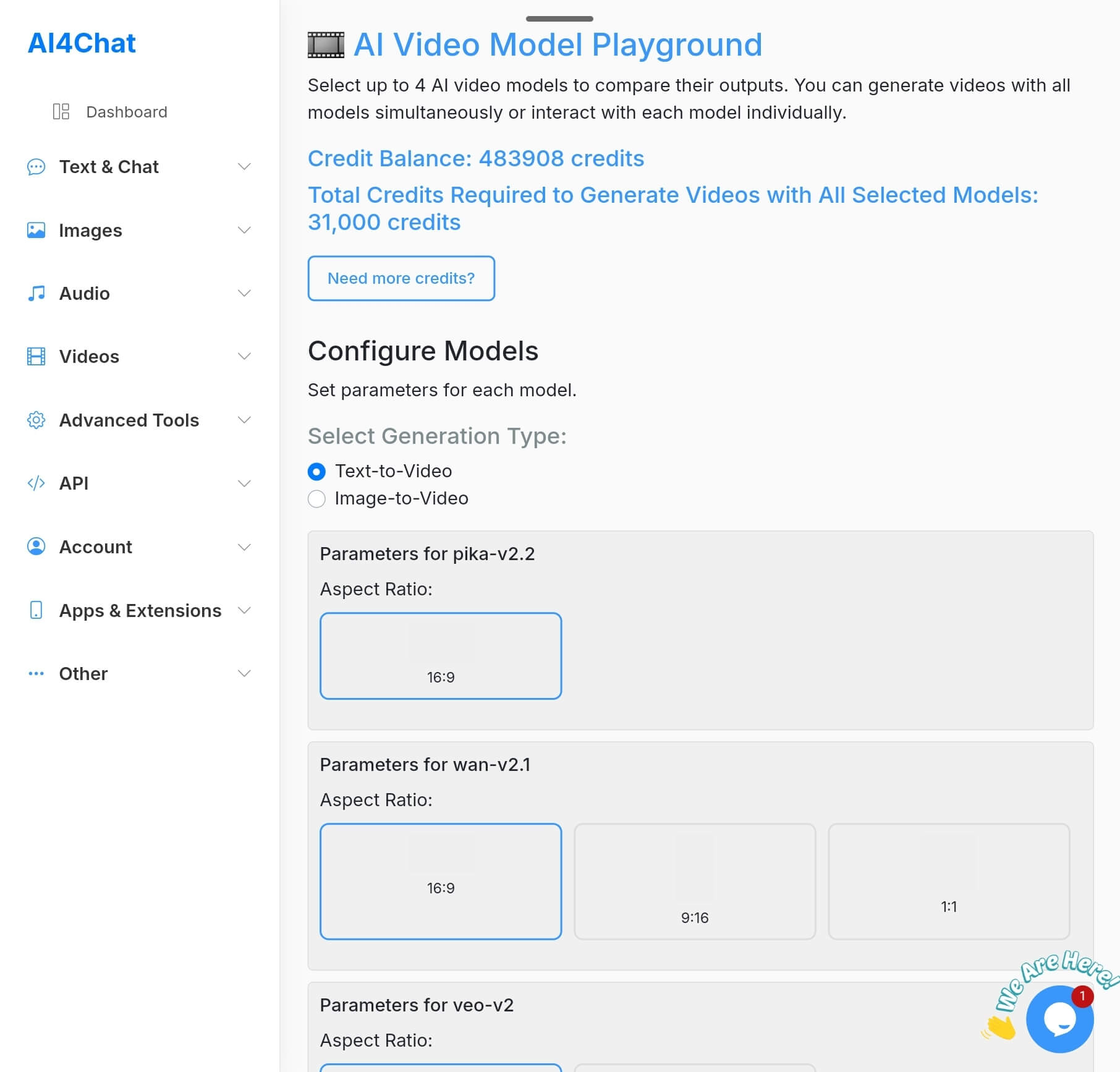This screenshot has height=1072, width=1120.
Task: Click the Dashboard grid icon
Action: point(61,112)
